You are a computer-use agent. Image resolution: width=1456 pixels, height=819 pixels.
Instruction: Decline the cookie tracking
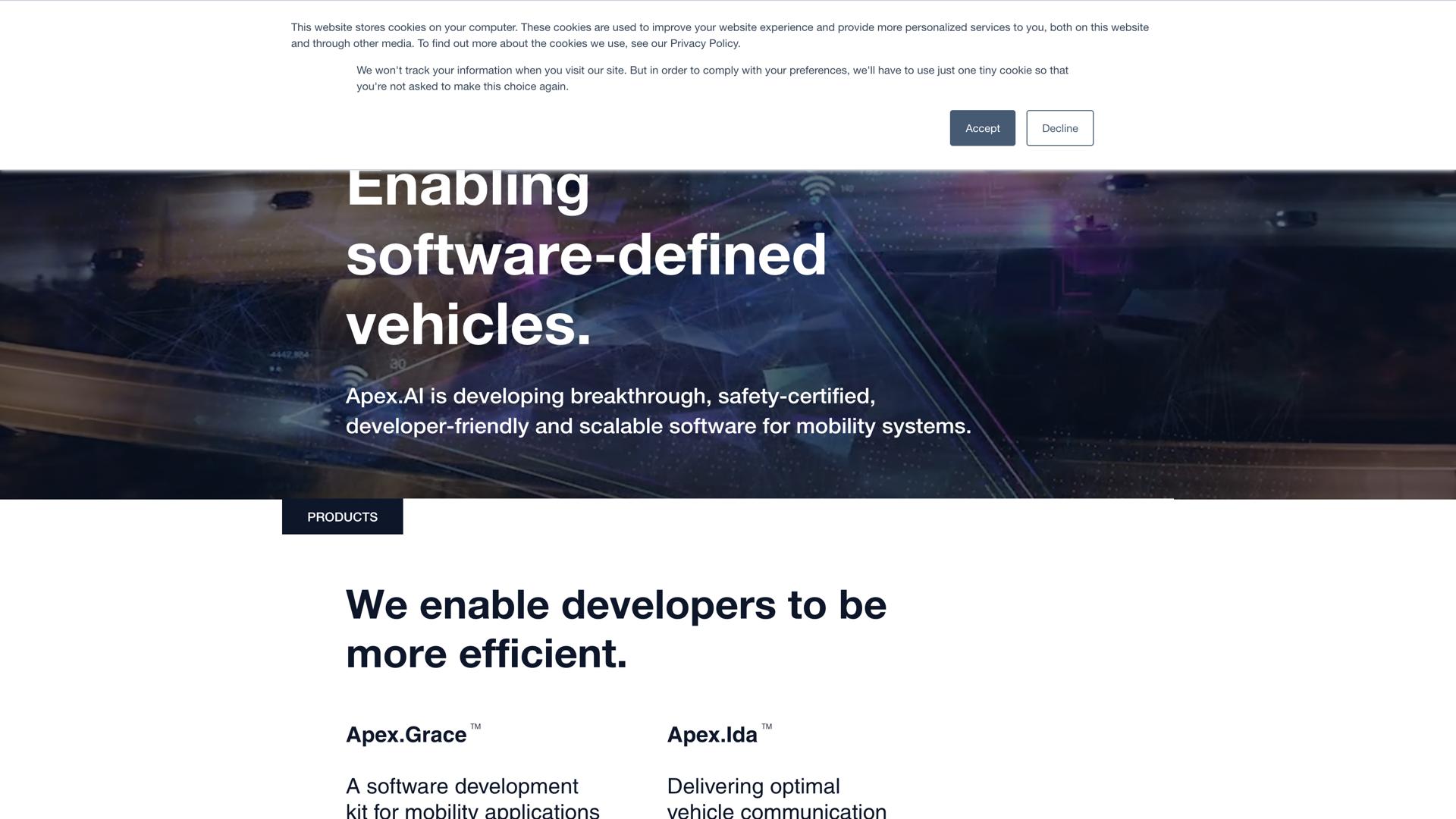[1059, 128]
